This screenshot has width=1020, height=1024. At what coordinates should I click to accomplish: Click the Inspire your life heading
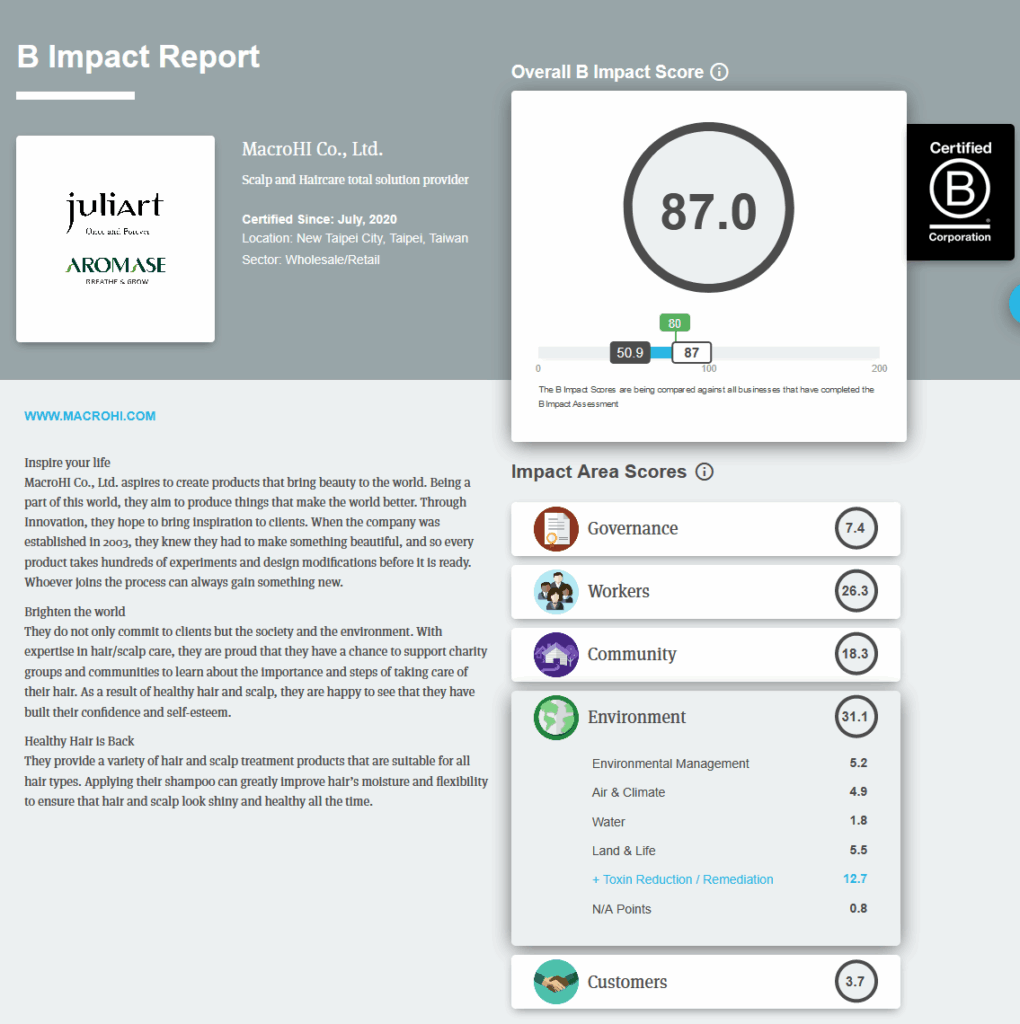[67, 462]
